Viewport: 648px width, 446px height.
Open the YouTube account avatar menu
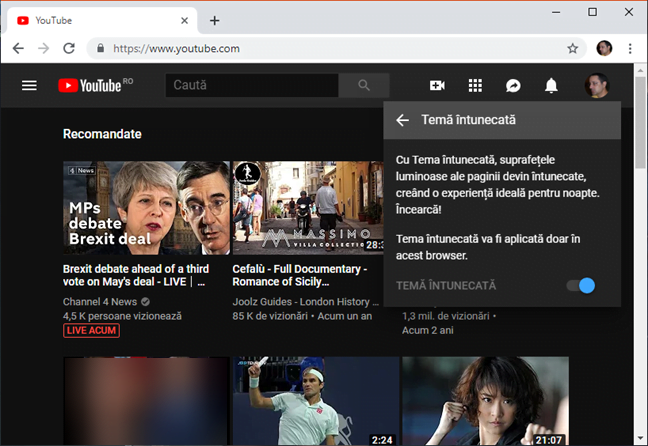597,86
